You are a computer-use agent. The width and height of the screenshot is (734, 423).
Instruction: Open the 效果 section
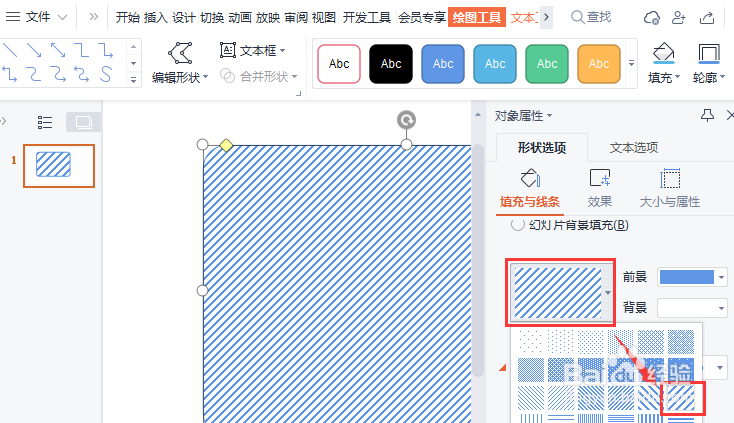(600, 189)
